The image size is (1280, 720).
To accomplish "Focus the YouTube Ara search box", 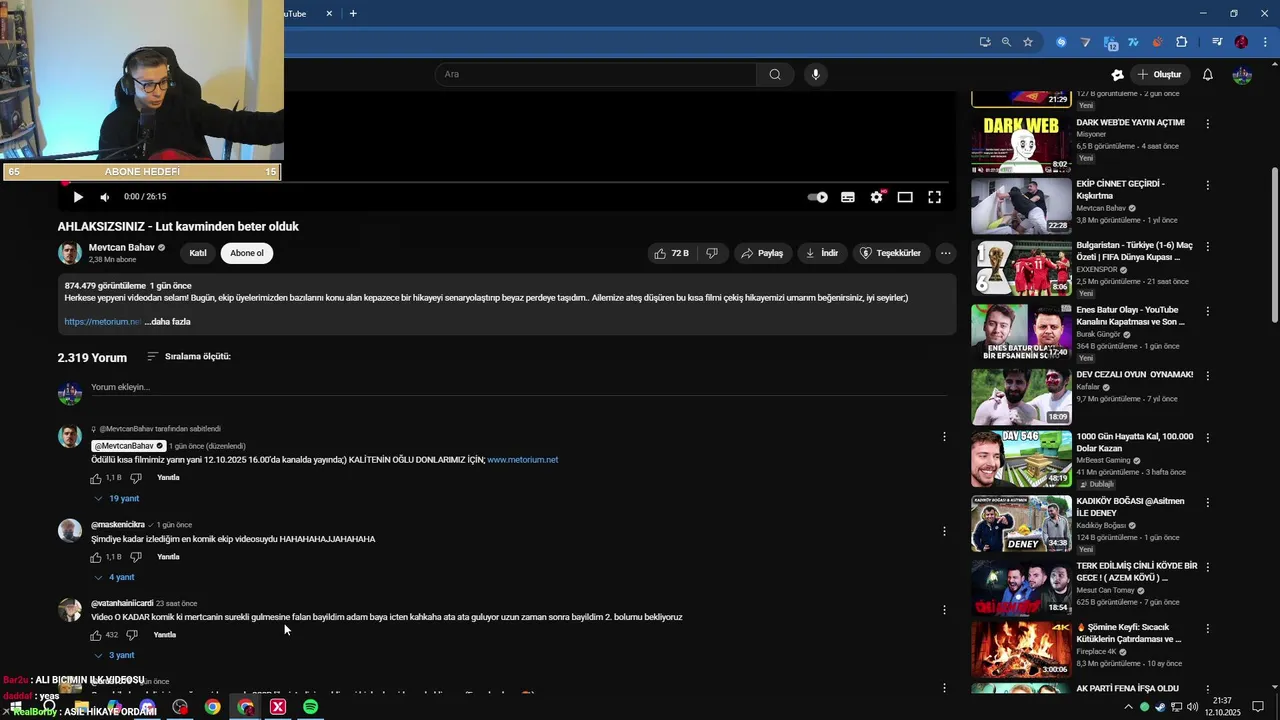I will pyautogui.click(x=596, y=74).
